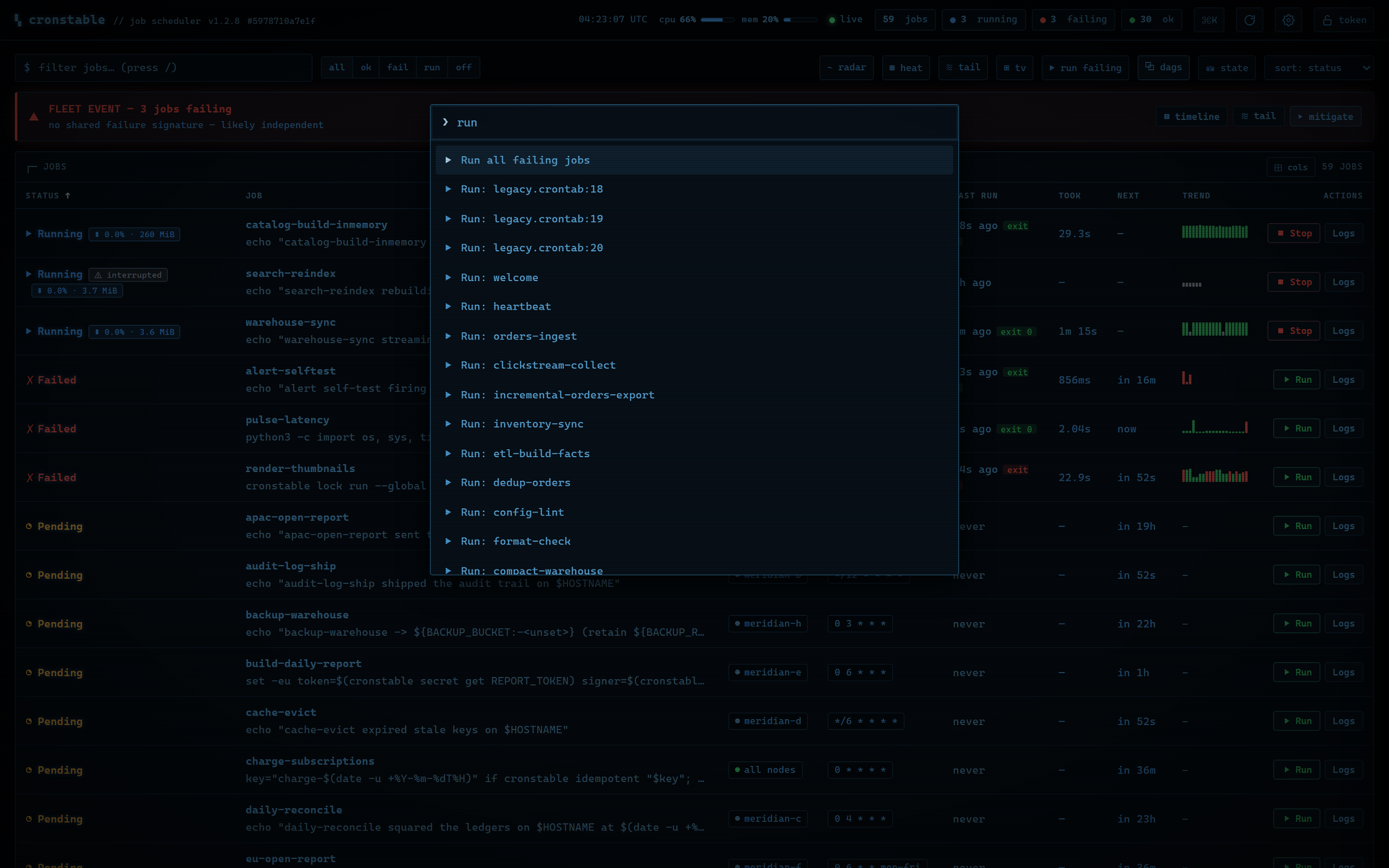Open the heat view
1389x868 pixels.
click(x=906, y=68)
